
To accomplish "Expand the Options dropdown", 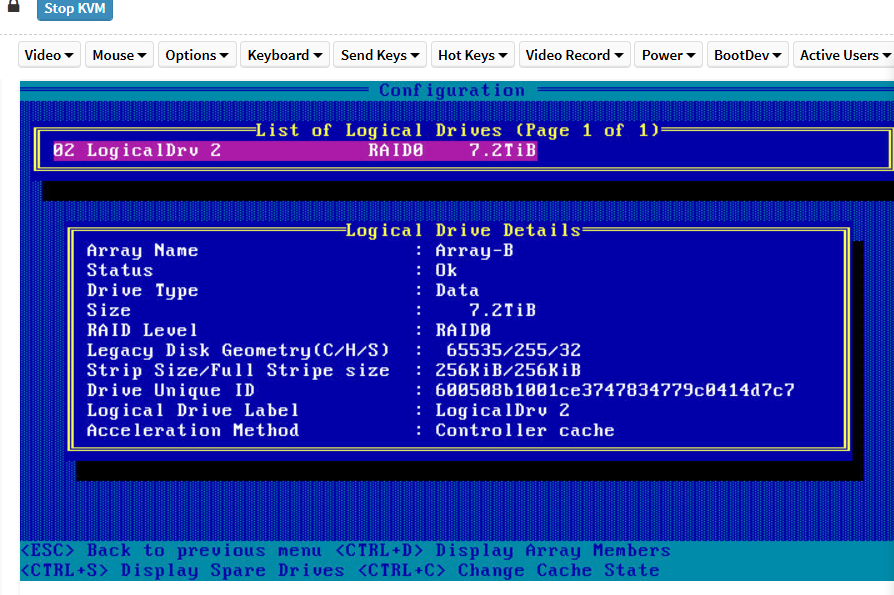I will (x=197, y=55).
